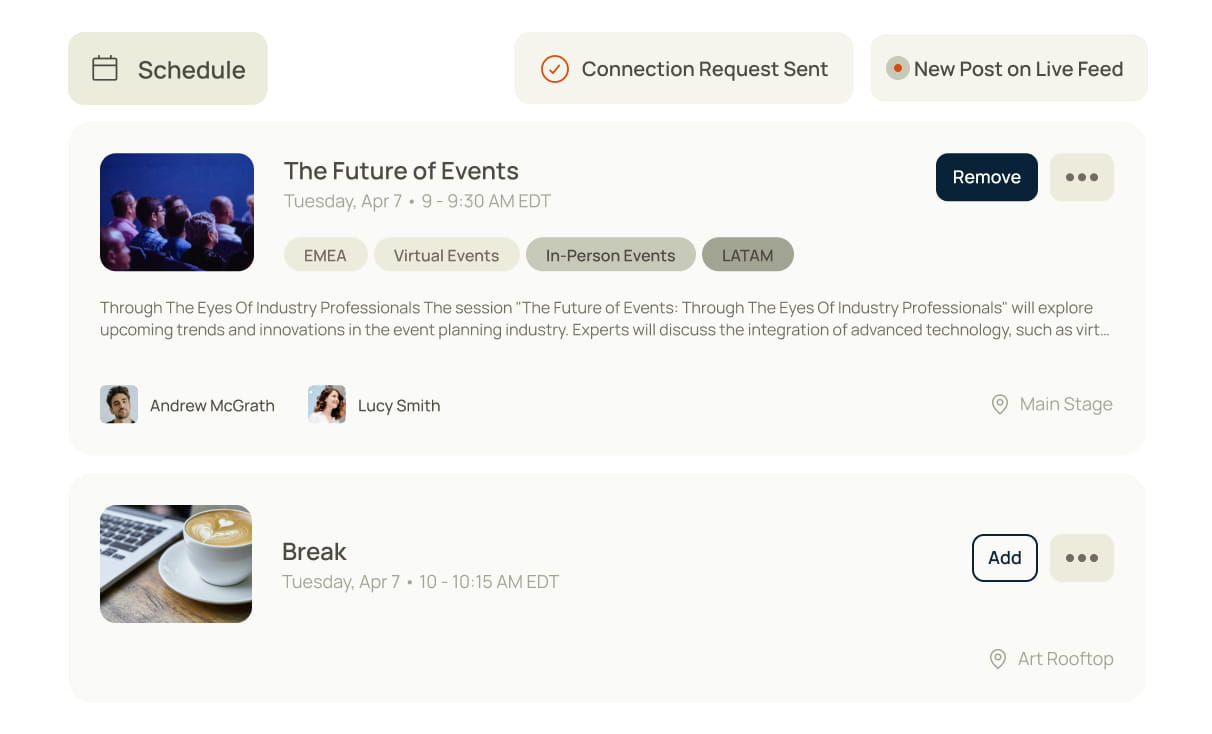Screen dimensions: 1212x734
Task: Add the Break session to schedule
Action: (1004, 558)
